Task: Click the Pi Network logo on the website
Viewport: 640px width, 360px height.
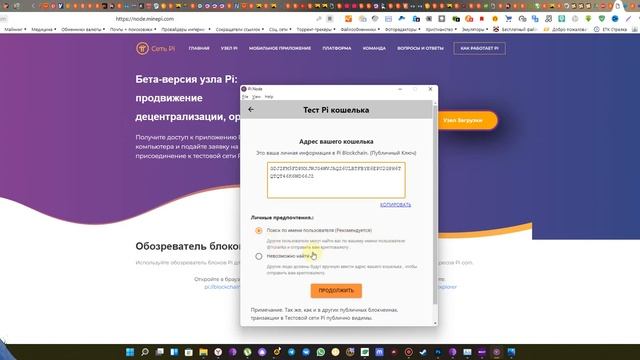Action: point(155,48)
